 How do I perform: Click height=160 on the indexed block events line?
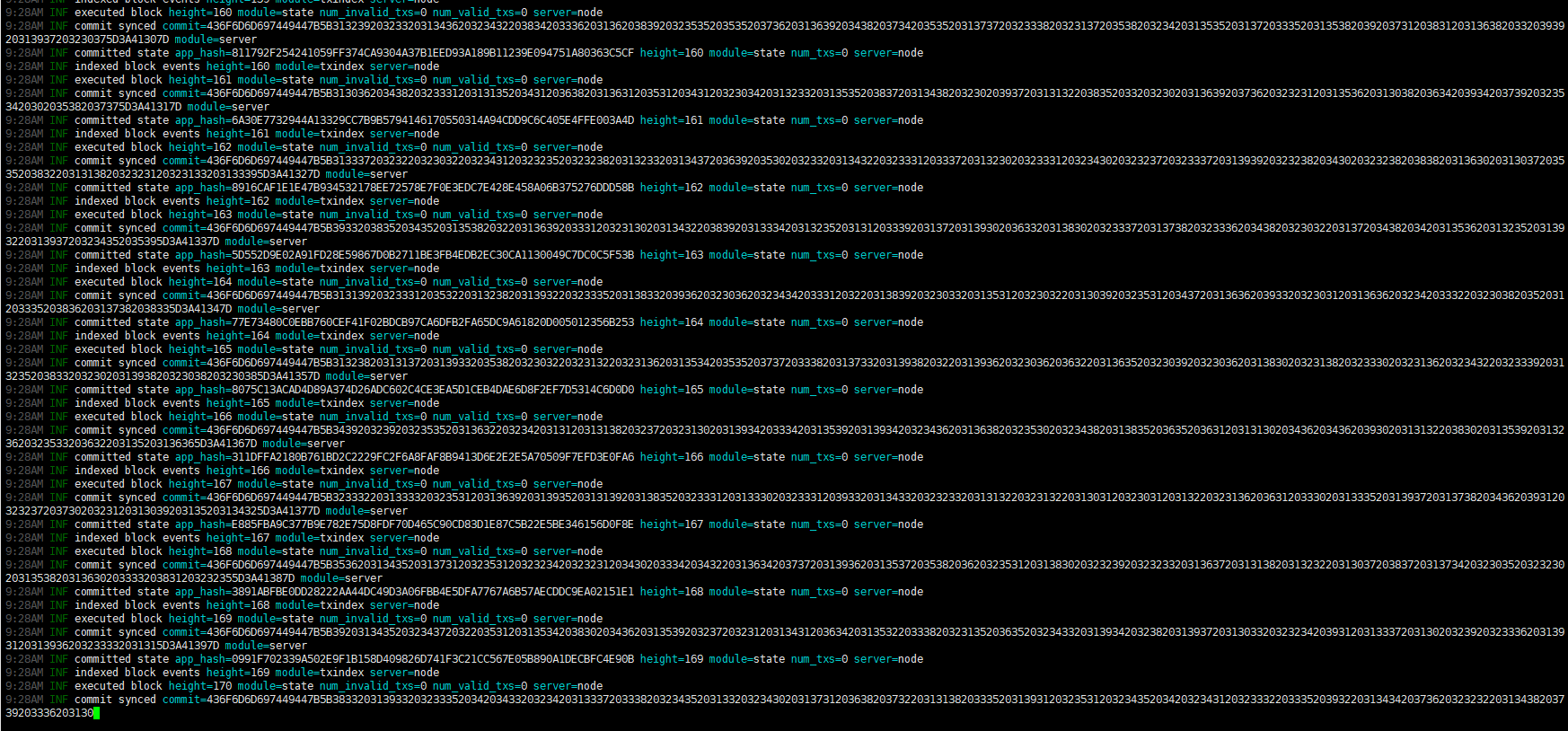tap(238, 66)
